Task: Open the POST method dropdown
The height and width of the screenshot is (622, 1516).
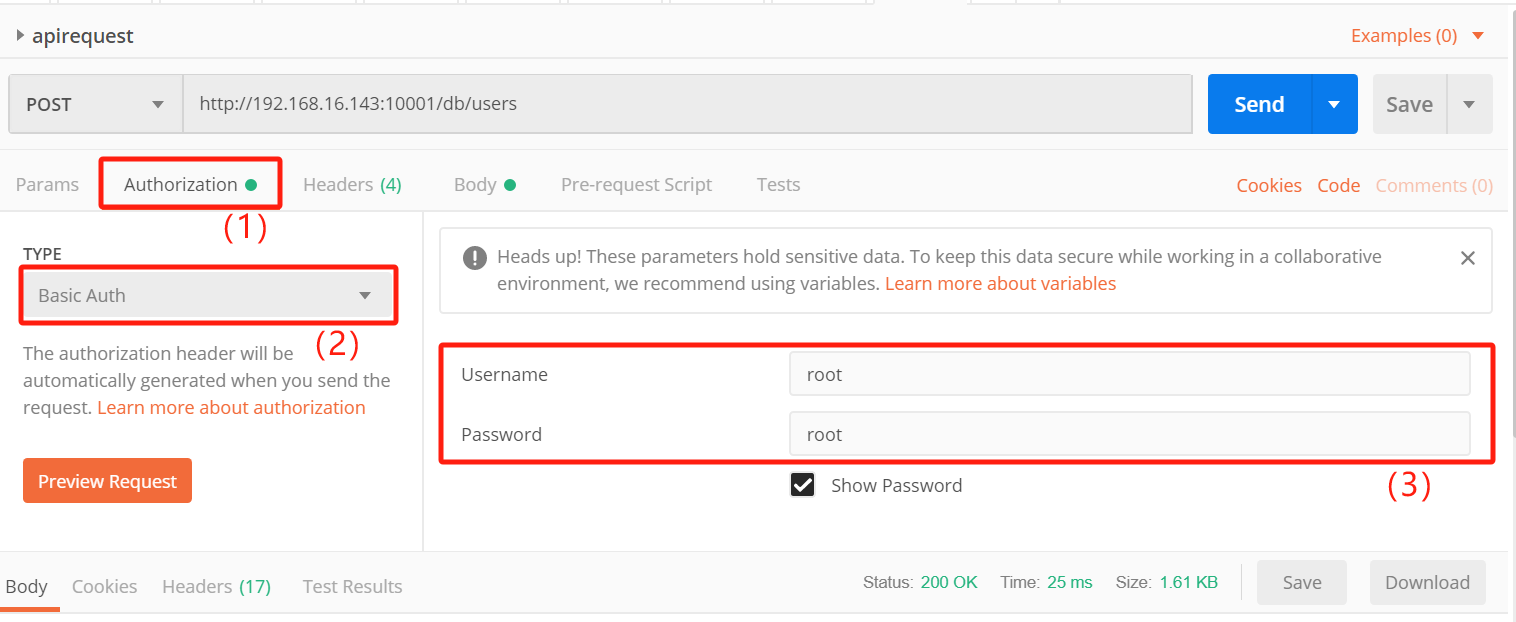Action: (x=95, y=104)
